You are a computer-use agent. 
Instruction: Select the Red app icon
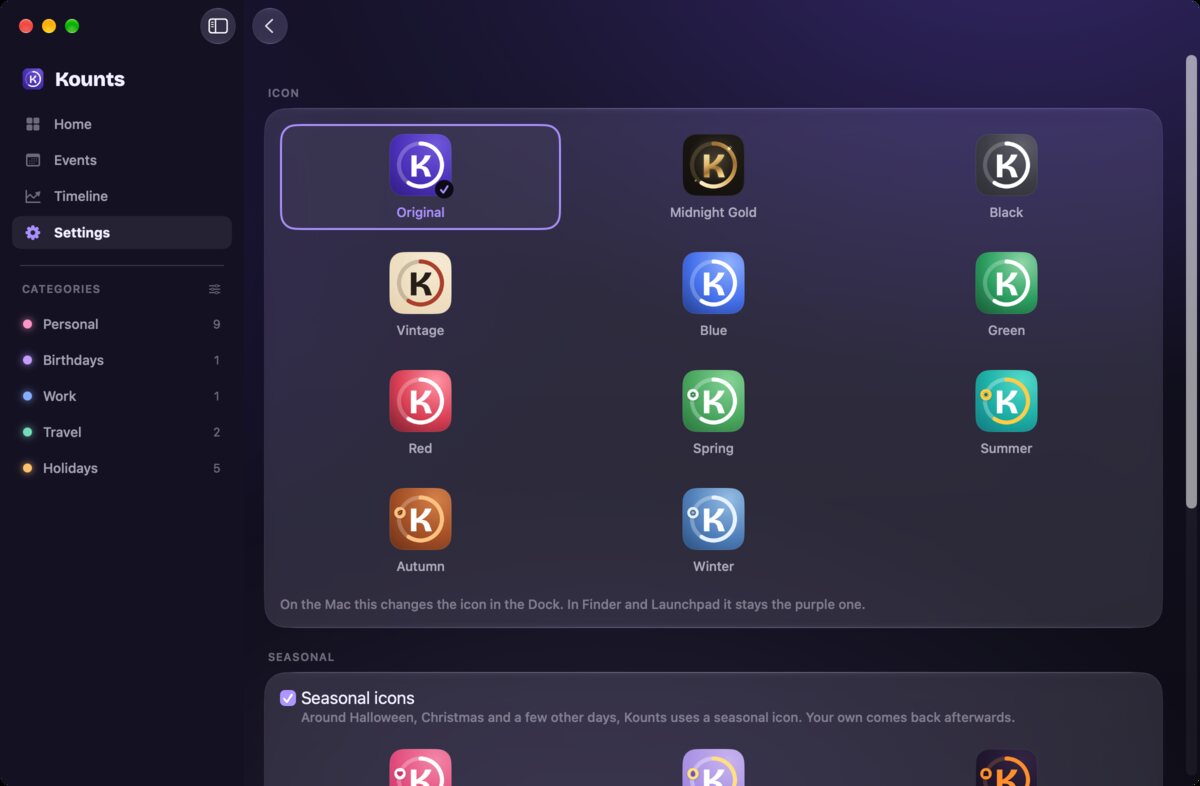click(x=420, y=401)
